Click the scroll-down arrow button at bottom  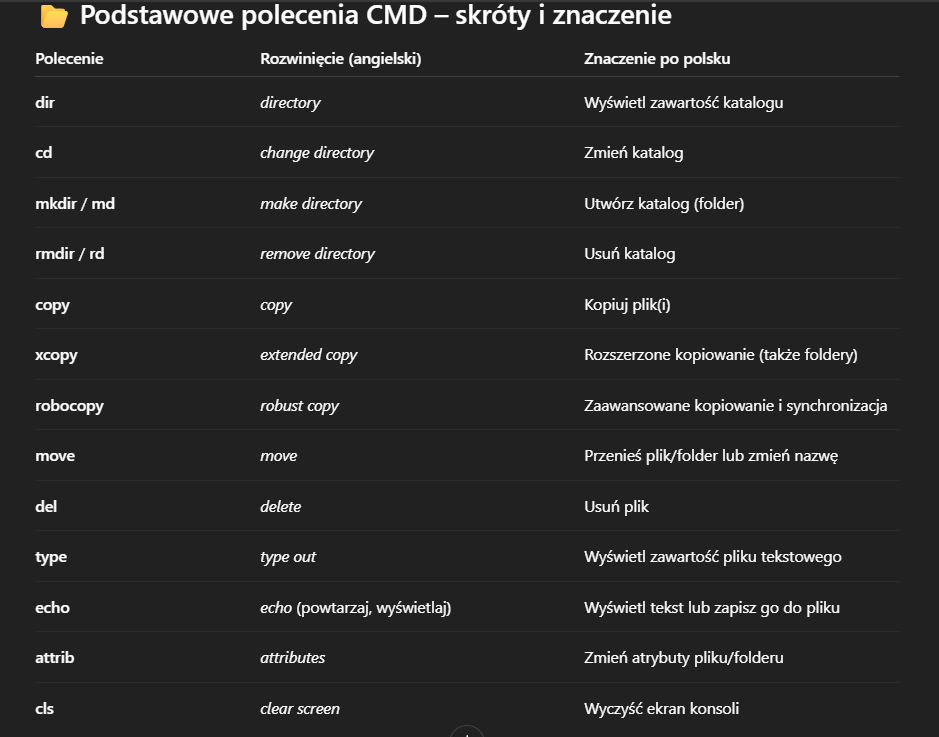tap(468, 731)
